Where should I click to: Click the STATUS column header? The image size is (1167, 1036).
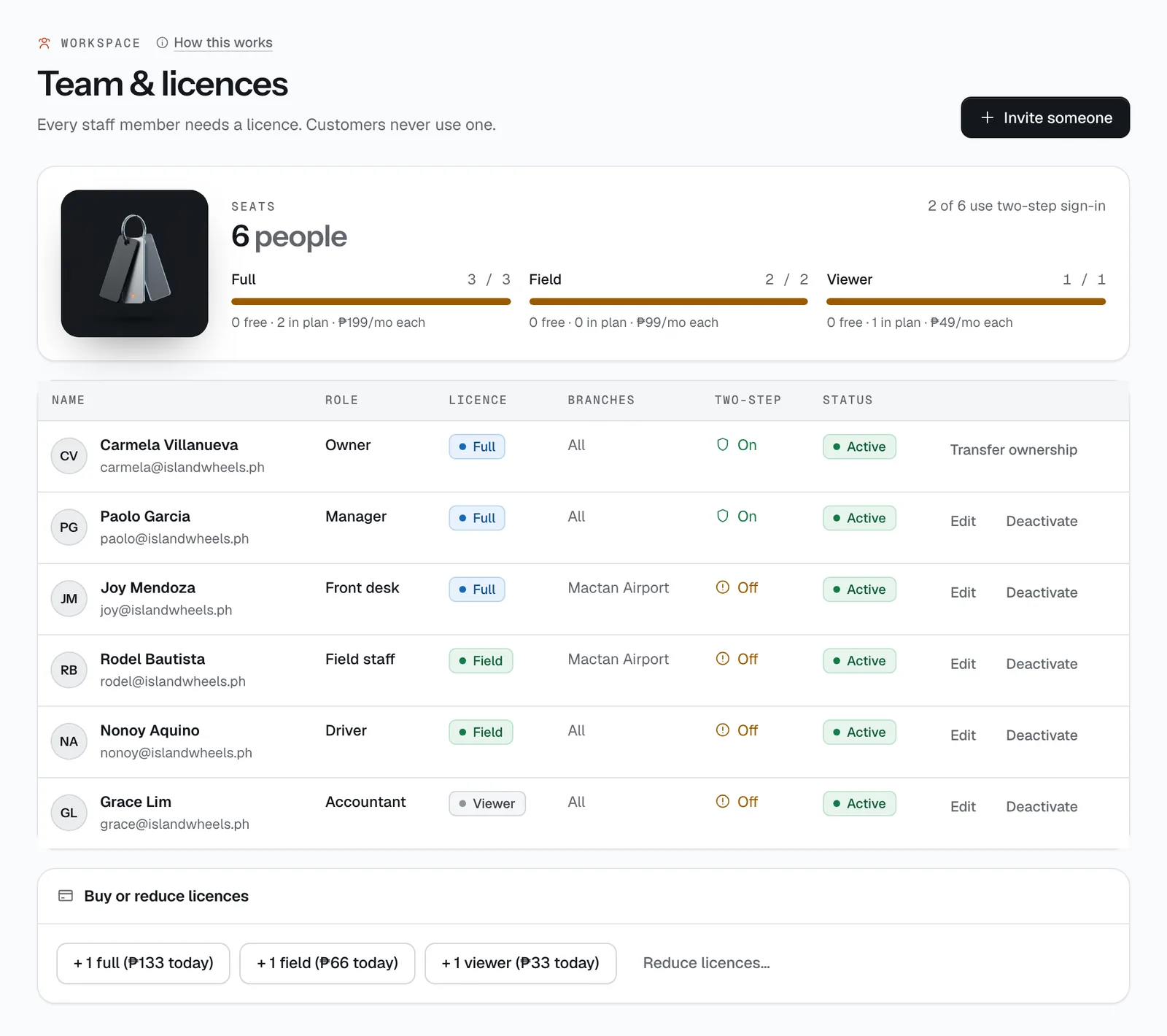[x=848, y=400]
